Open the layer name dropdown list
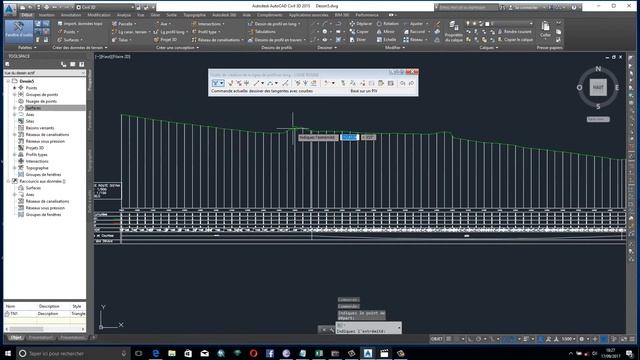The image size is (640, 360). pyautogui.click(x=511, y=24)
